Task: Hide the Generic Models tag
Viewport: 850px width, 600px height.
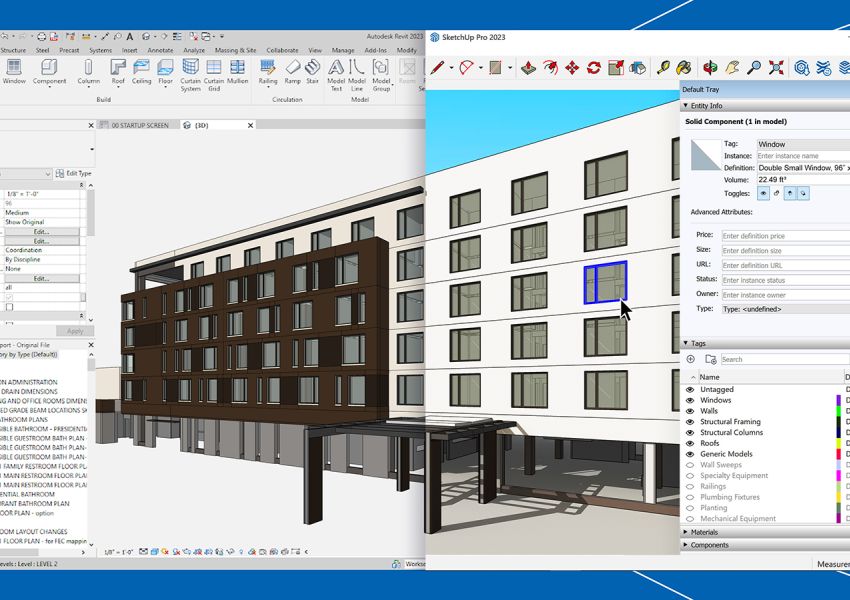Action: pos(690,454)
